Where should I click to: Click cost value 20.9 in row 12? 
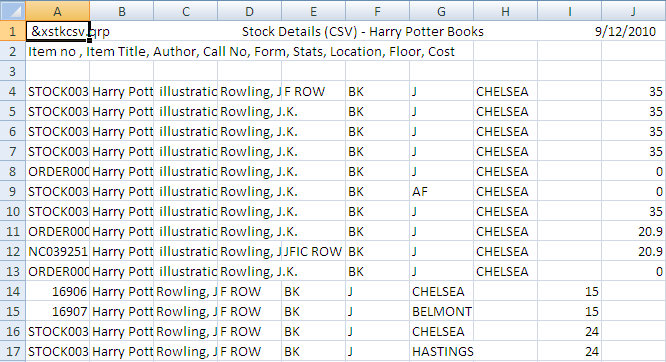[633, 251]
